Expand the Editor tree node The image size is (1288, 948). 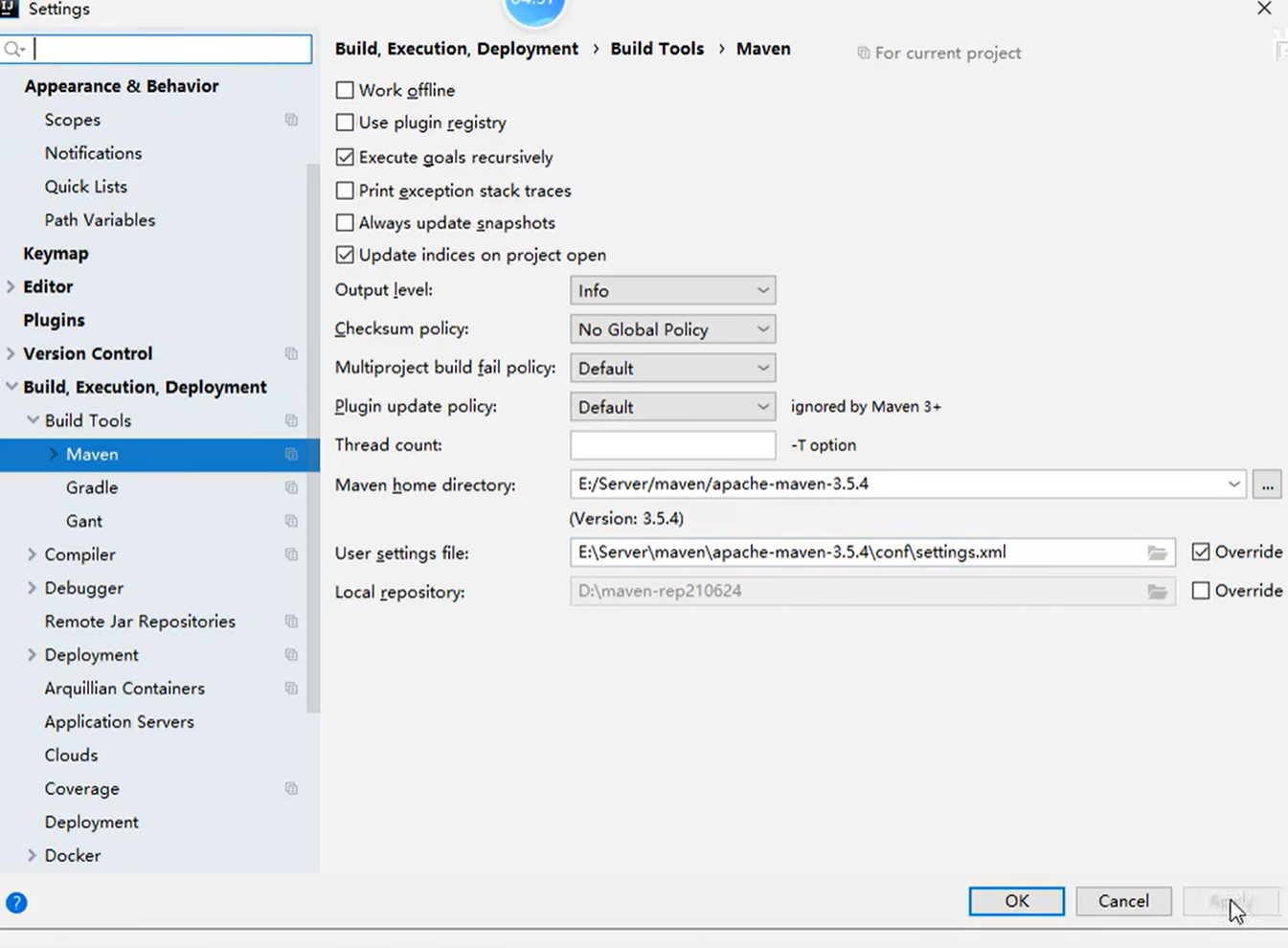(11, 286)
